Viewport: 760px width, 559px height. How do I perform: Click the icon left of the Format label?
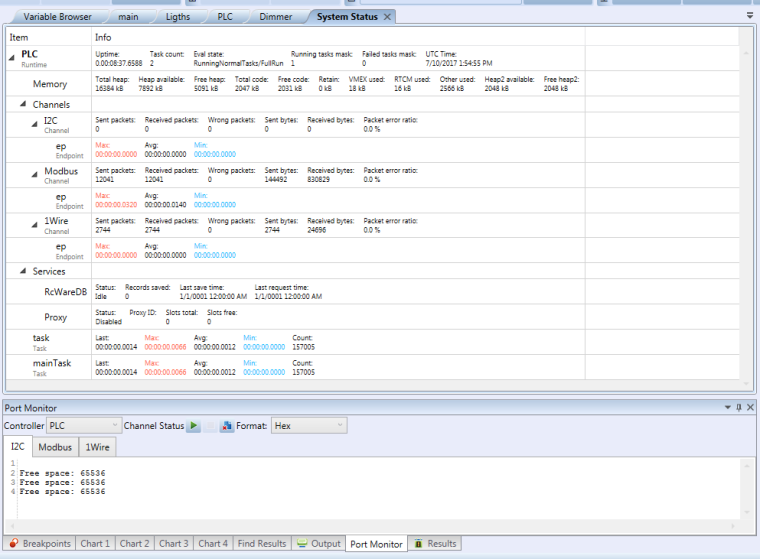coord(226,426)
